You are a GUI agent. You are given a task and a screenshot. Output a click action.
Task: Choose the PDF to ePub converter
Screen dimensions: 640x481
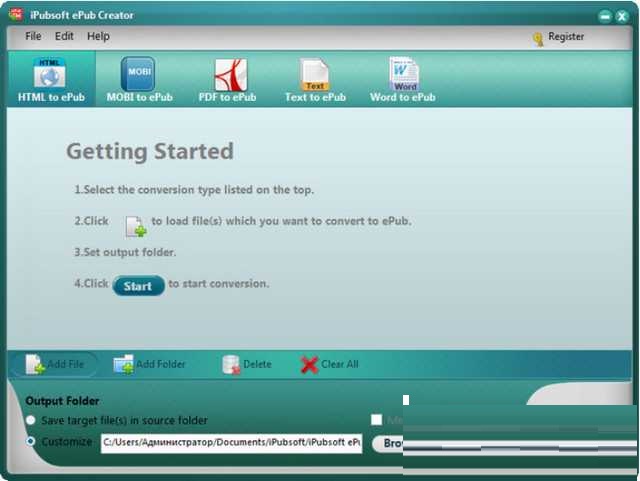click(x=227, y=79)
